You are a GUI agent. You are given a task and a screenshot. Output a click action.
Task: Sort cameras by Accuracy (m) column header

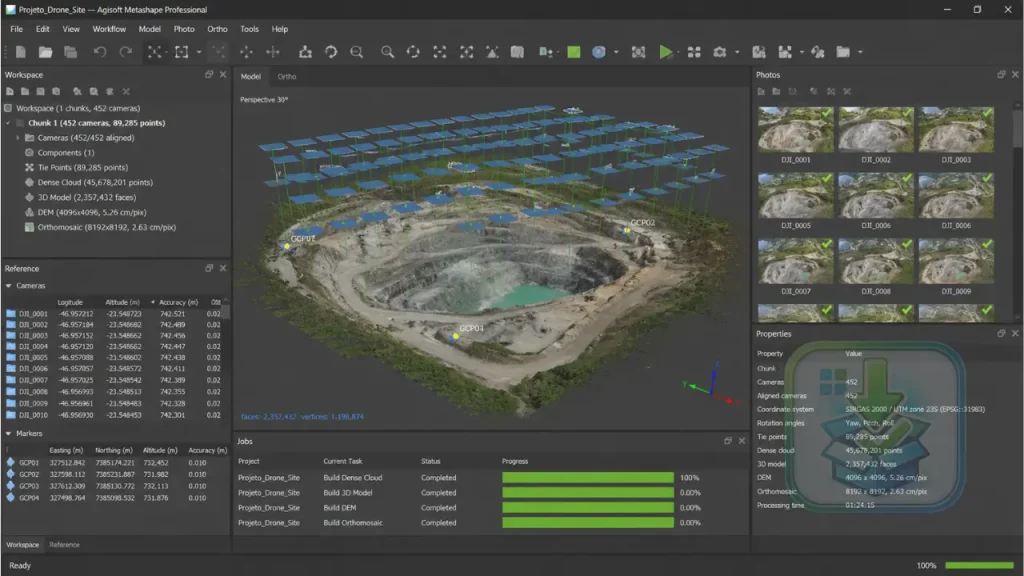[178, 302]
